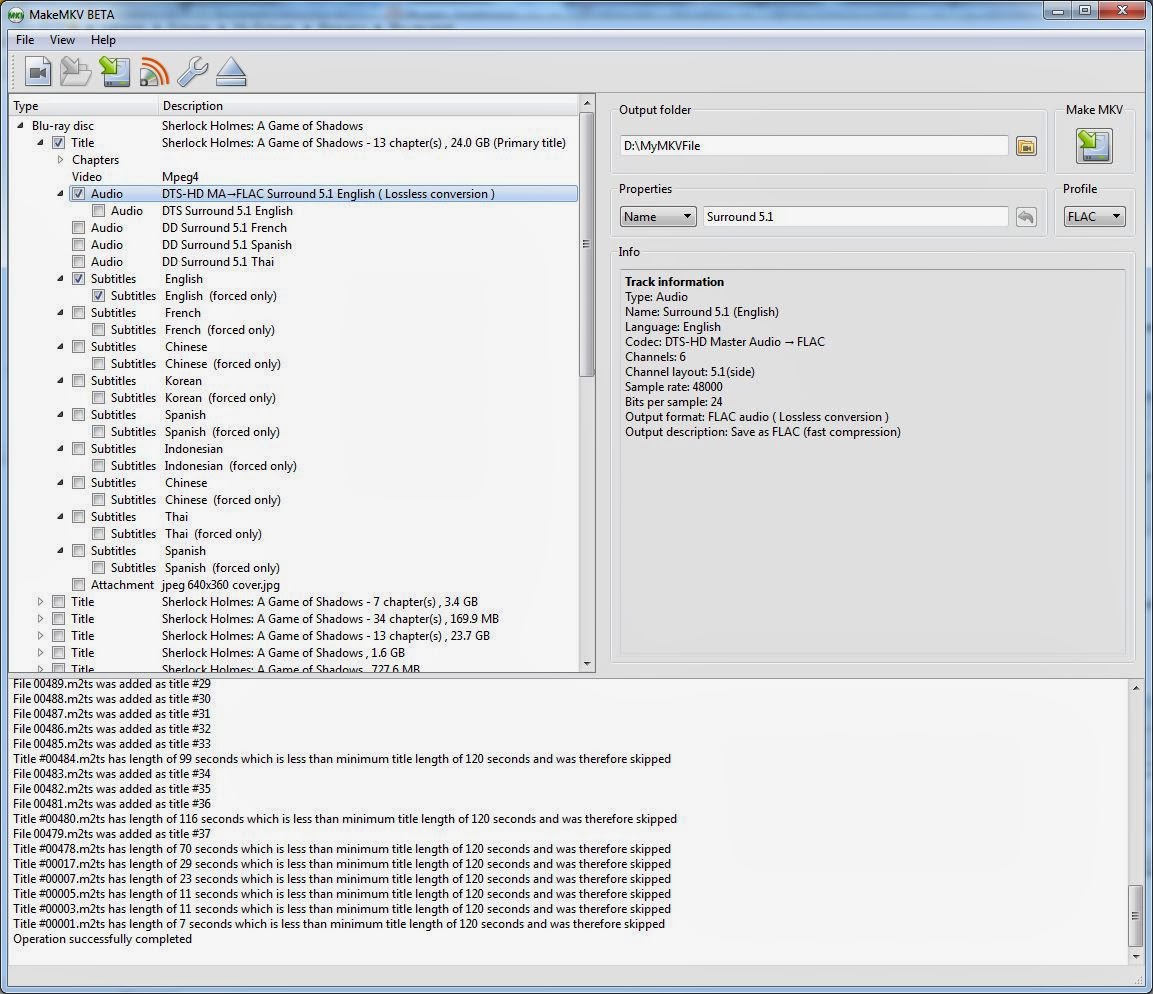Click the Eject disc toolbar icon
This screenshot has width=1153, height=994.
(x=232, y=71)
